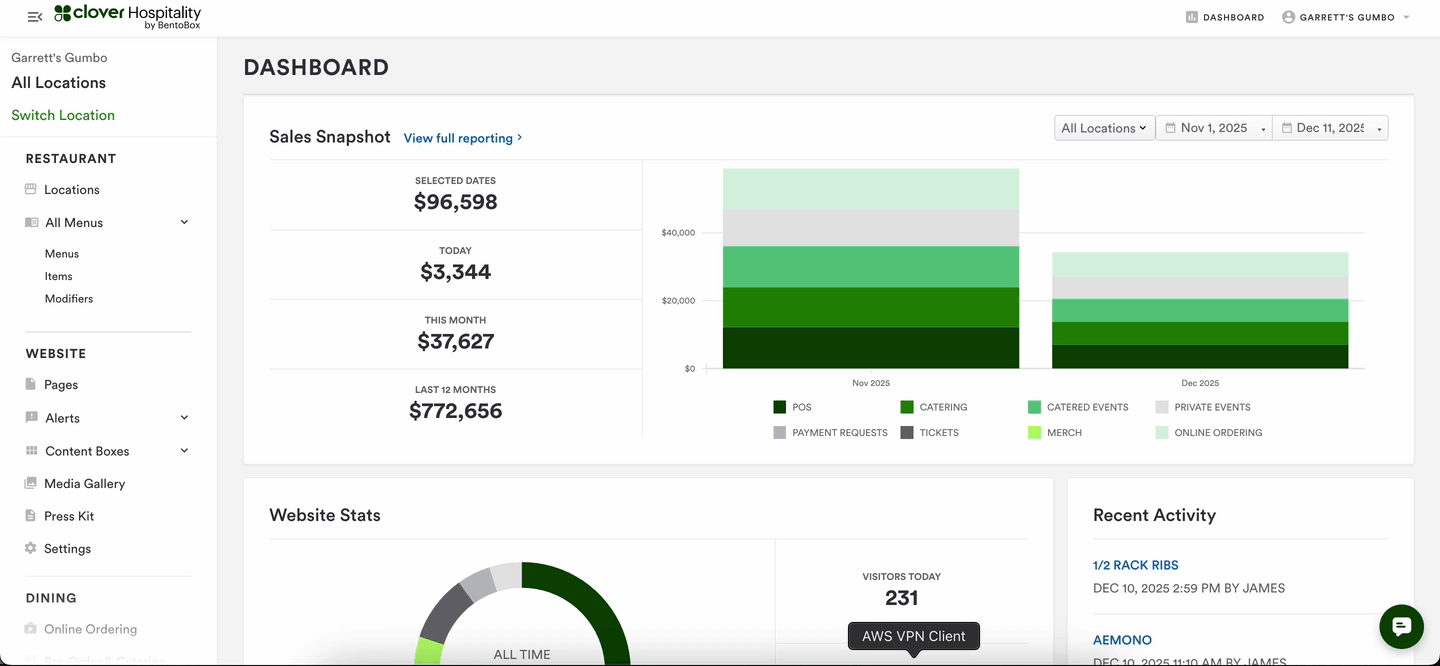Open the Garrett's Gumbo account dropdown

point(1346,17)
